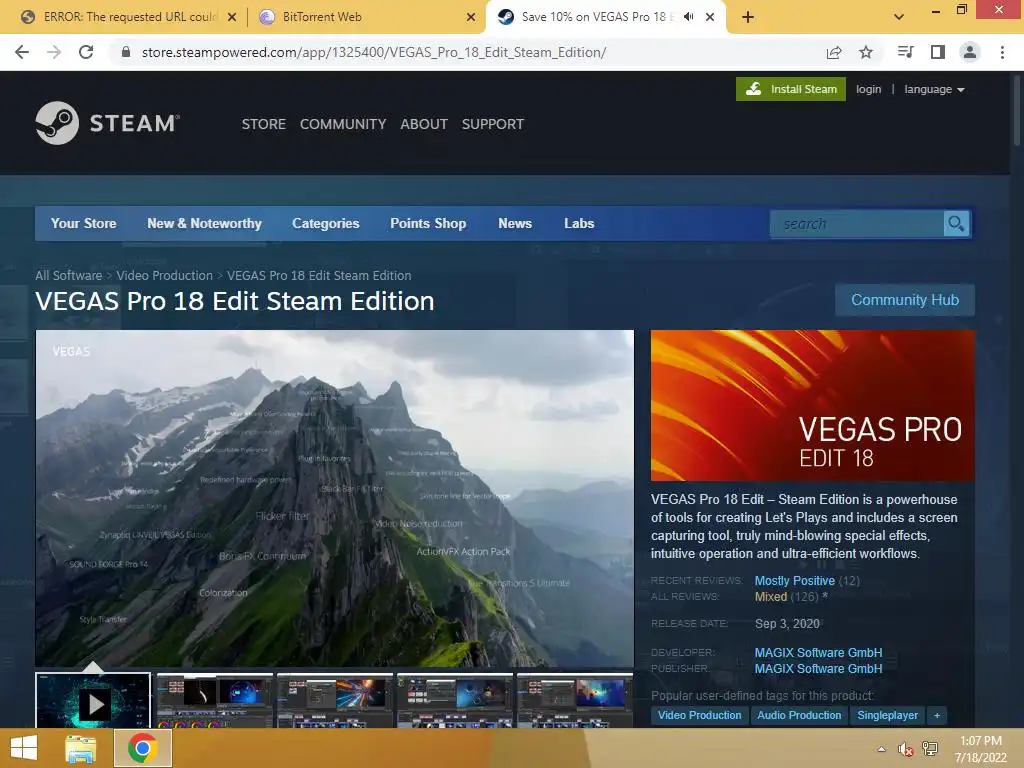Screen dimensions: 1024x768
Task: Open File Explorer from taskbar
Action: 80,748
